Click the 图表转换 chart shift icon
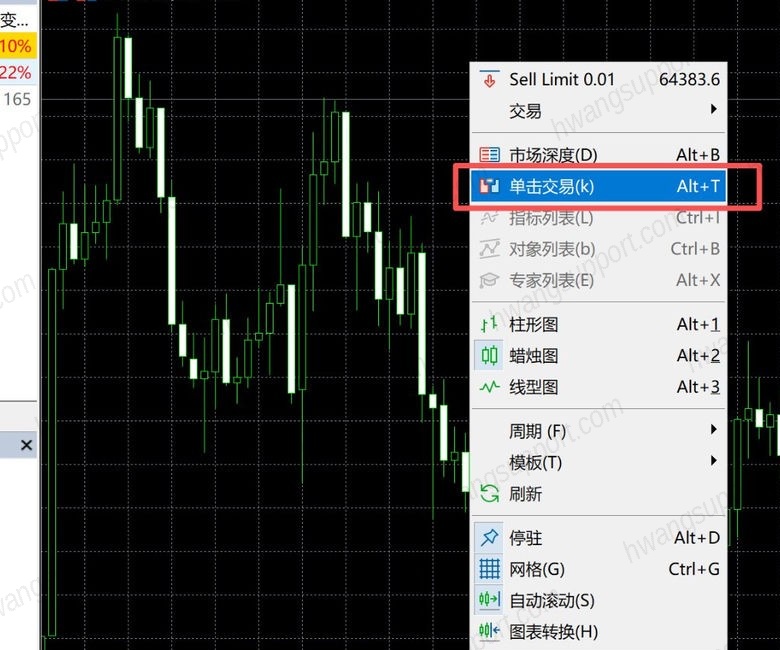 pyautogui.click(x=489, y=631)
